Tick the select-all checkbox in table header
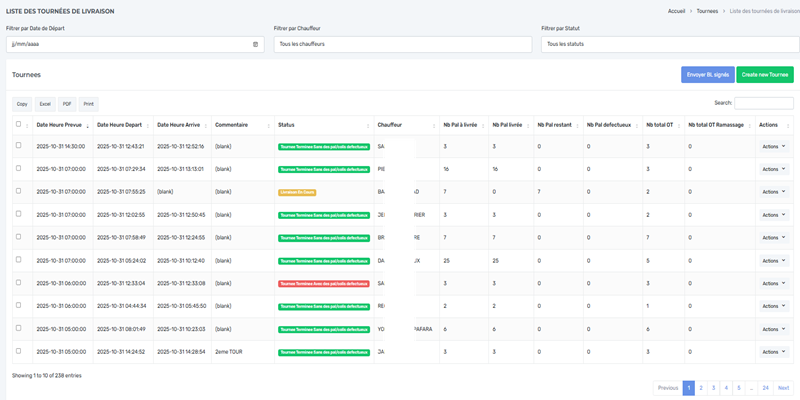The image size is (800, 400). 18,125
